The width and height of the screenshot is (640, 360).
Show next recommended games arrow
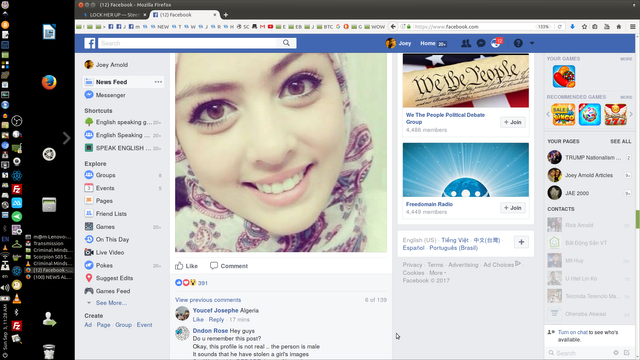pos(631,114)
